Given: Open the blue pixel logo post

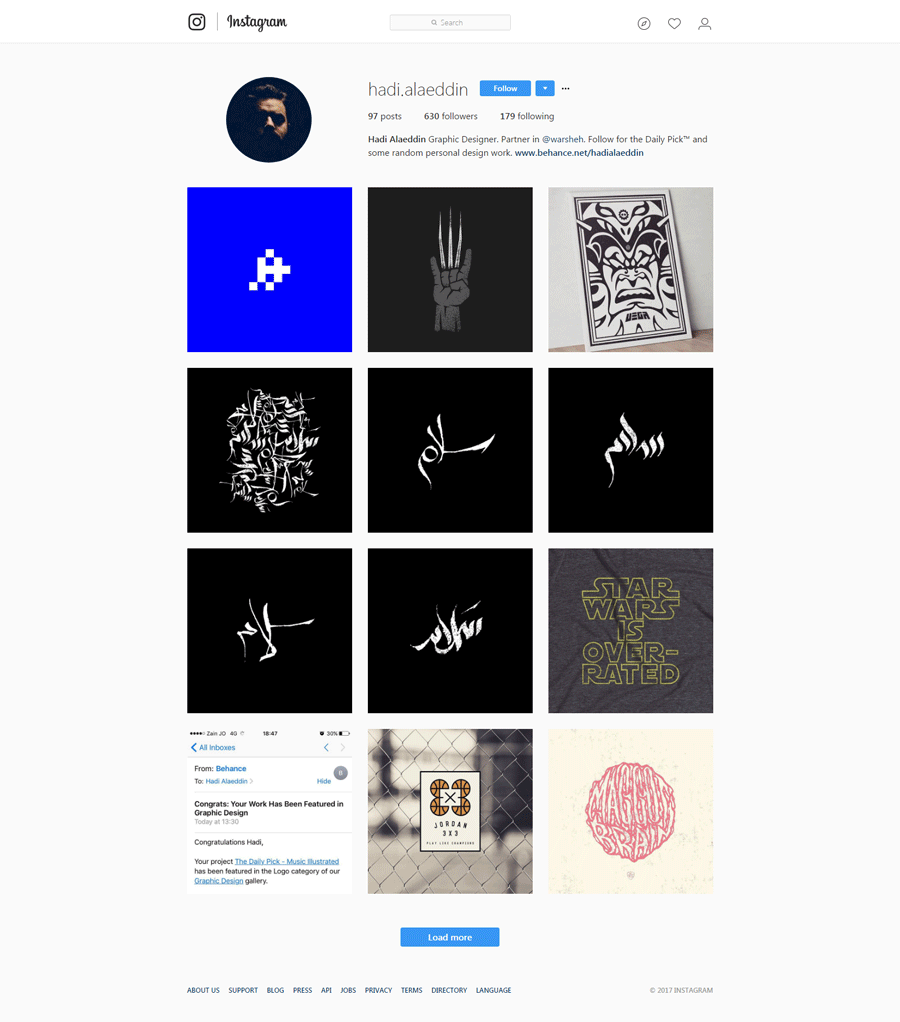Looking at the screenshot, I should 269,269.
